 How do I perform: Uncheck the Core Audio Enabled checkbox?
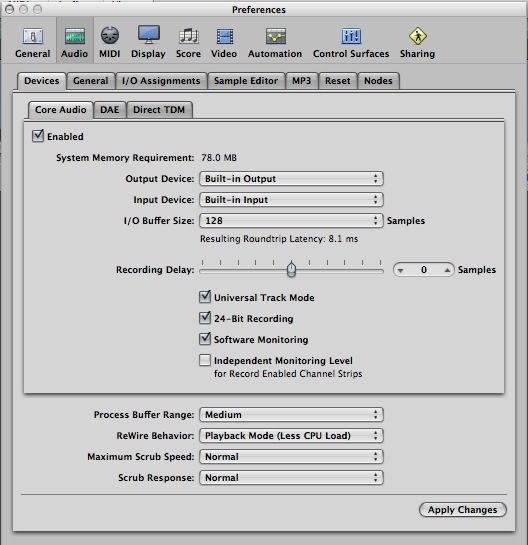pos(38,136)
